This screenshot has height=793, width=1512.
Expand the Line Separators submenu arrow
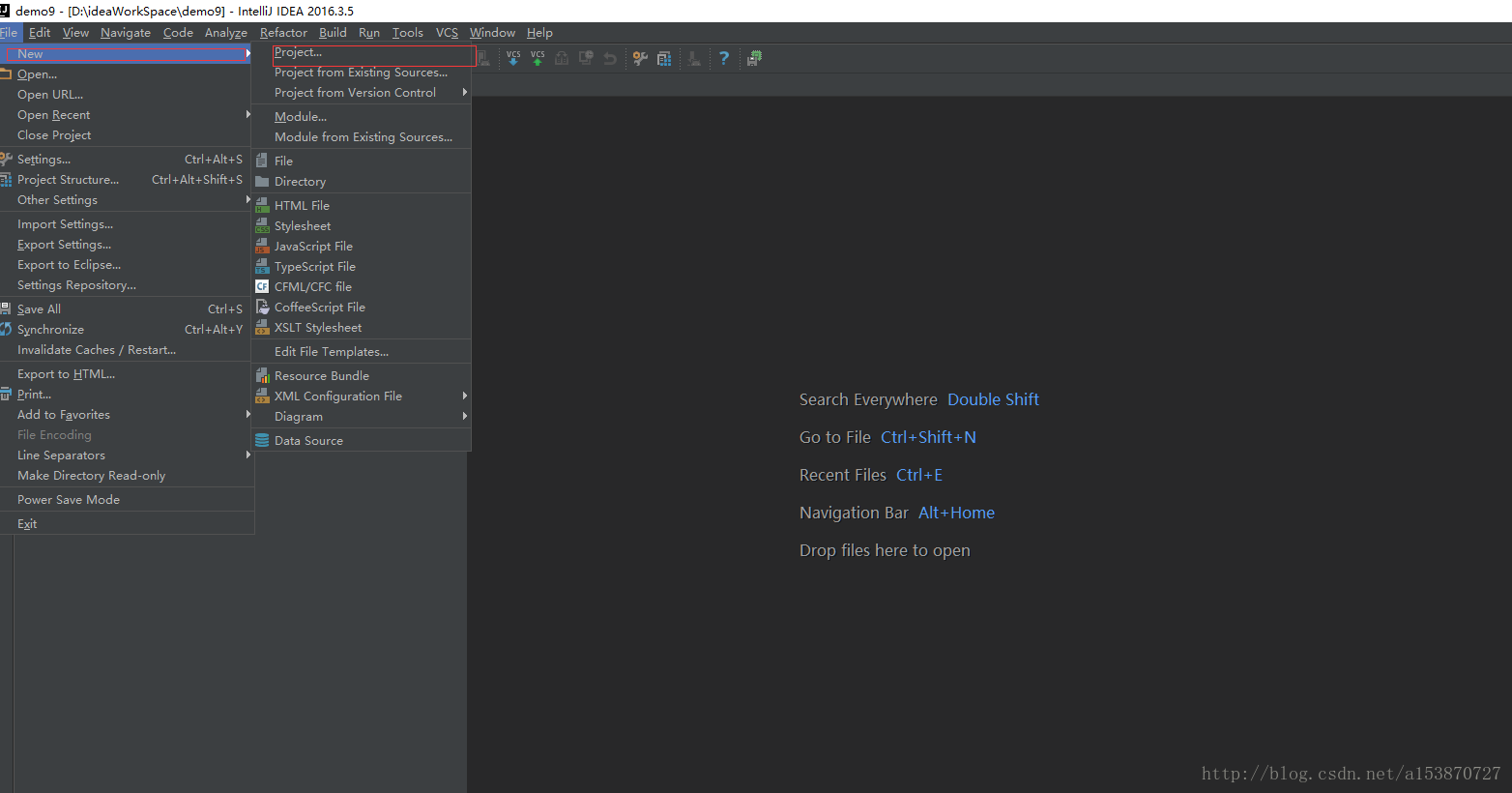pyautogui.click(x=248, y=455)
